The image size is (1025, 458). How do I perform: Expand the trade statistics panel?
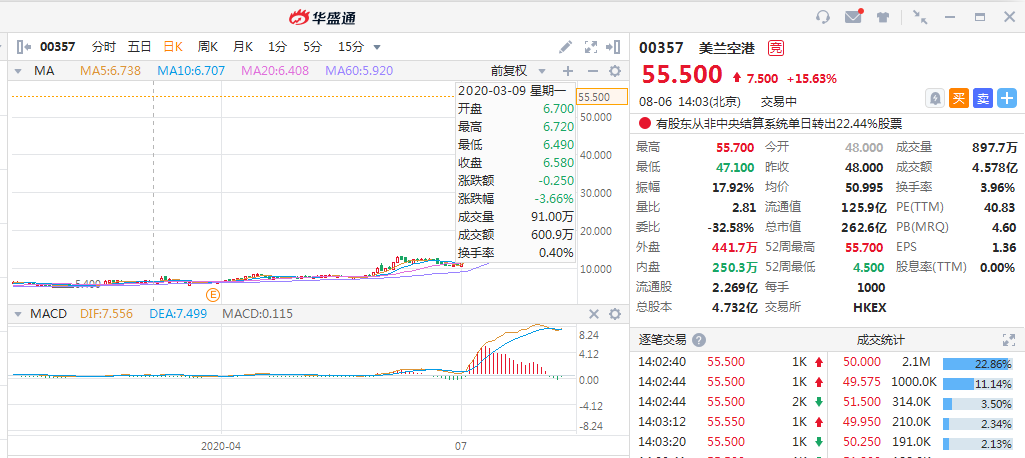tap(1009, 340)
